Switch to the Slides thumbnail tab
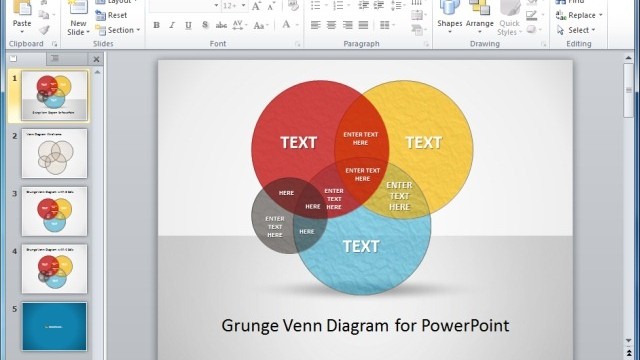This screenshot has width=640, height=360. coord(27,59)
